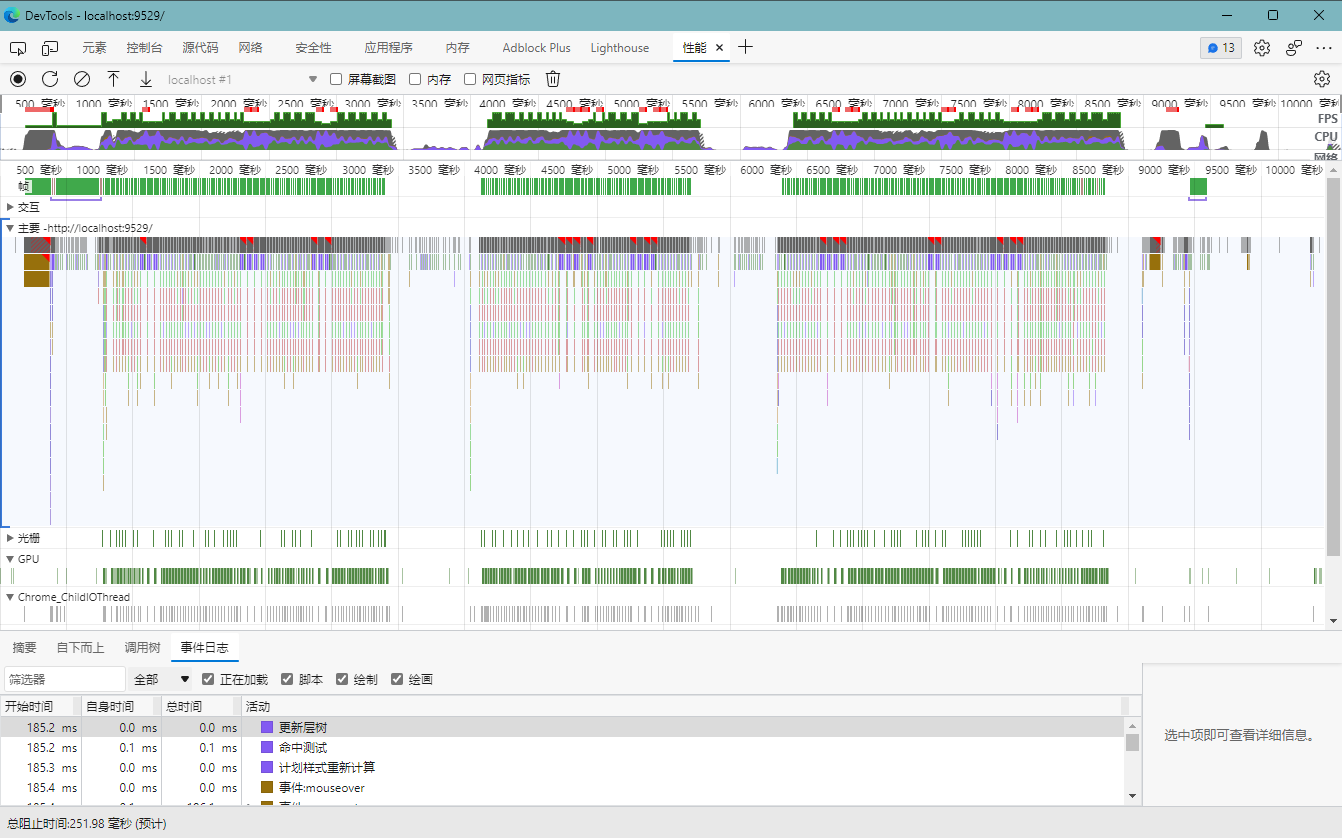Toggle device emulation toolbar icon
This screenshot has width=1342, height=838.
pyautogui.click(x=50, y=48)
